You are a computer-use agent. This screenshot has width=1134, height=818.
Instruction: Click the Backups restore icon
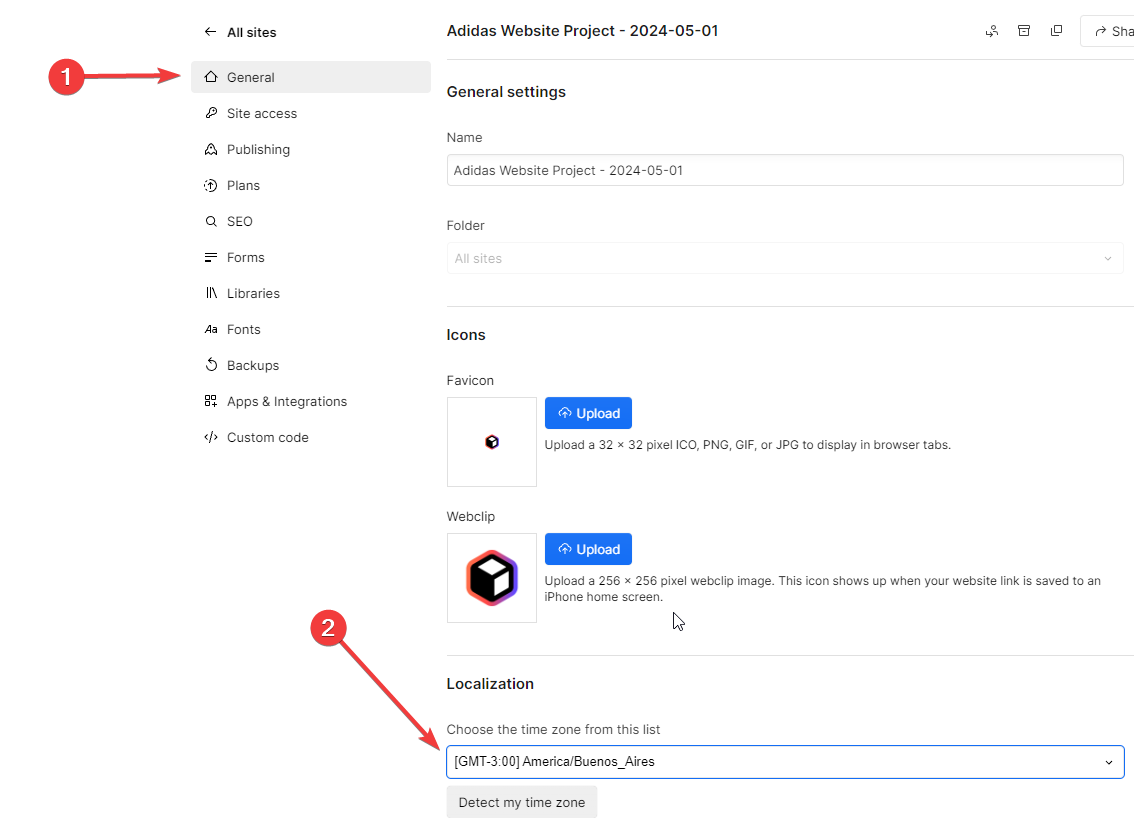211,365
